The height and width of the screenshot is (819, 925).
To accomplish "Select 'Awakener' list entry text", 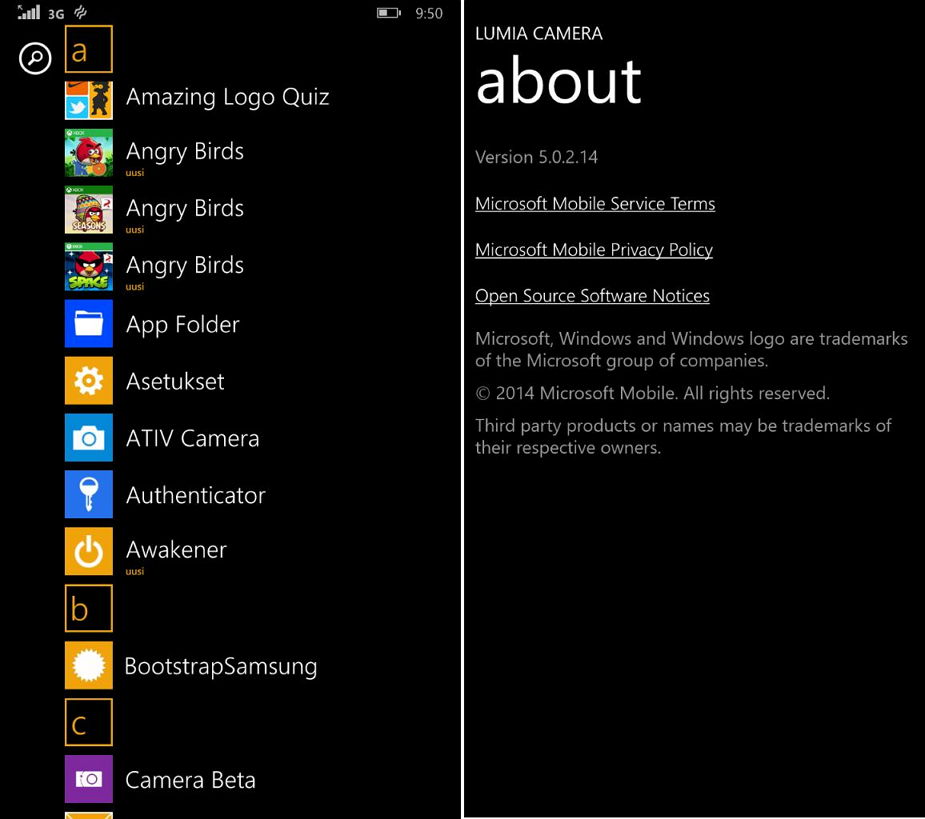I will 176,550.
